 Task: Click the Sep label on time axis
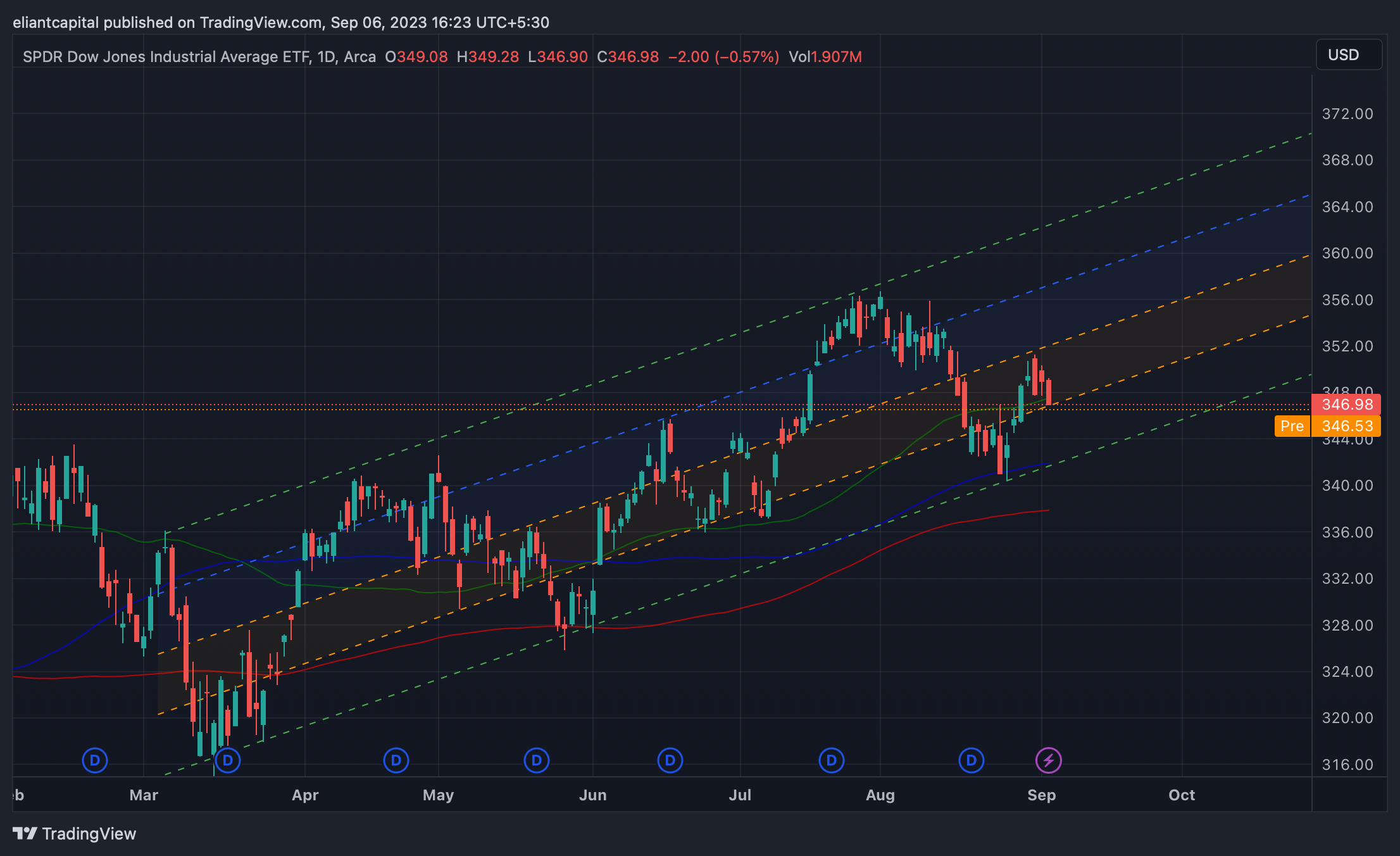pos(1041,795)
